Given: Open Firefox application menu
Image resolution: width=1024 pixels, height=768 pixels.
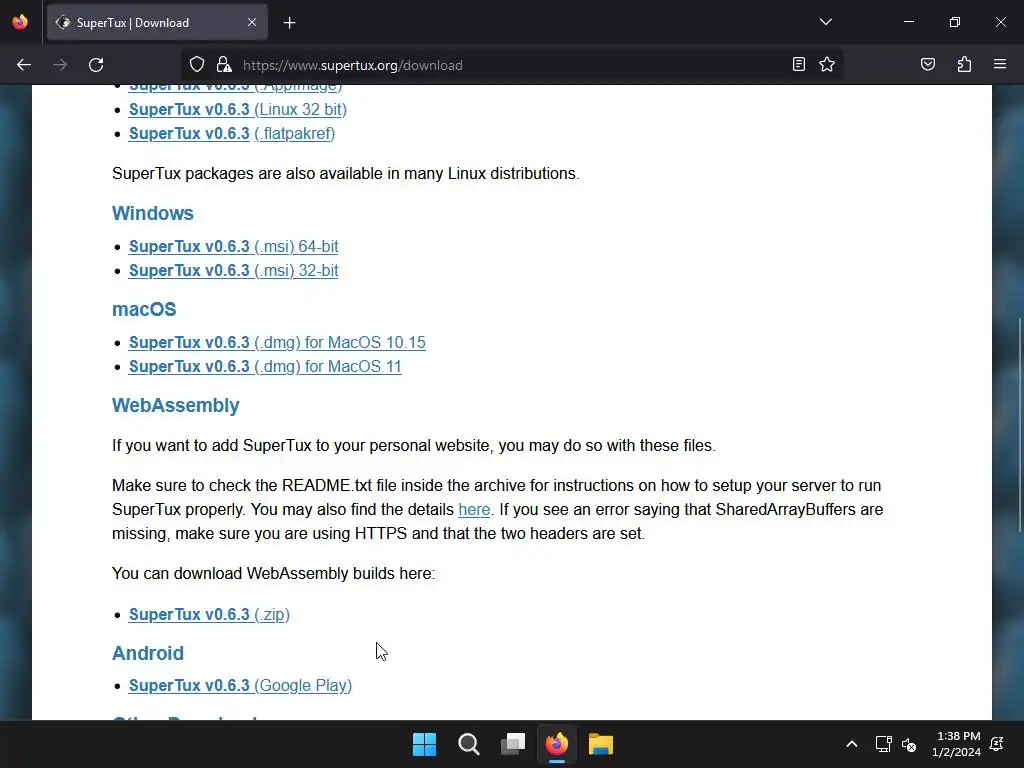Looking at the screenshot, I should (1000, 64).
